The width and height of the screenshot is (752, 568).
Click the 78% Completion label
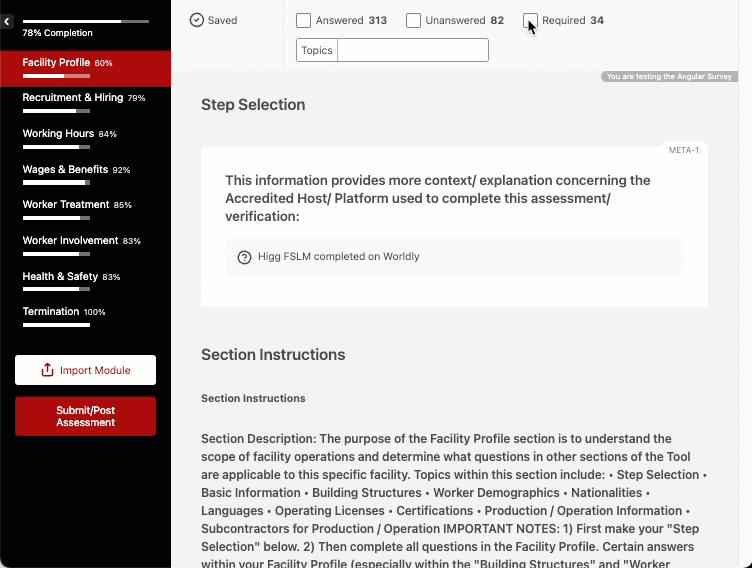point(58,33)
